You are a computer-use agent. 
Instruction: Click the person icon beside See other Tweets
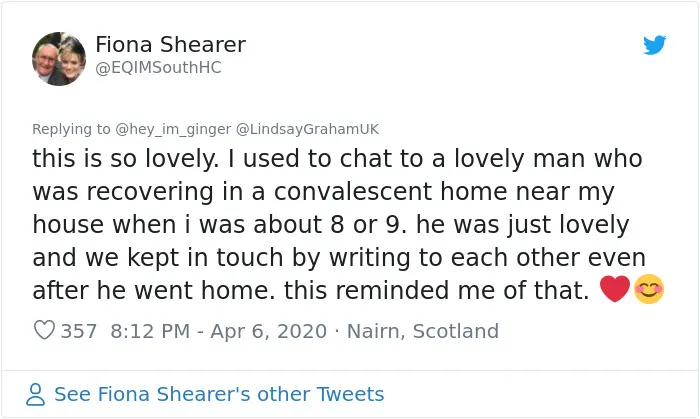click(x=35, y=394)
